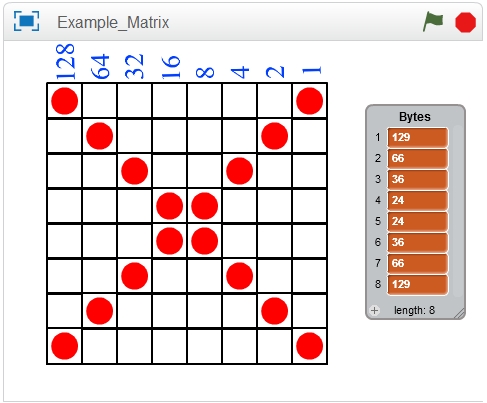This screenshot has height=403, width=487.
Task: Select Bytes list item 7 value 66
Action: pos(417,263)
